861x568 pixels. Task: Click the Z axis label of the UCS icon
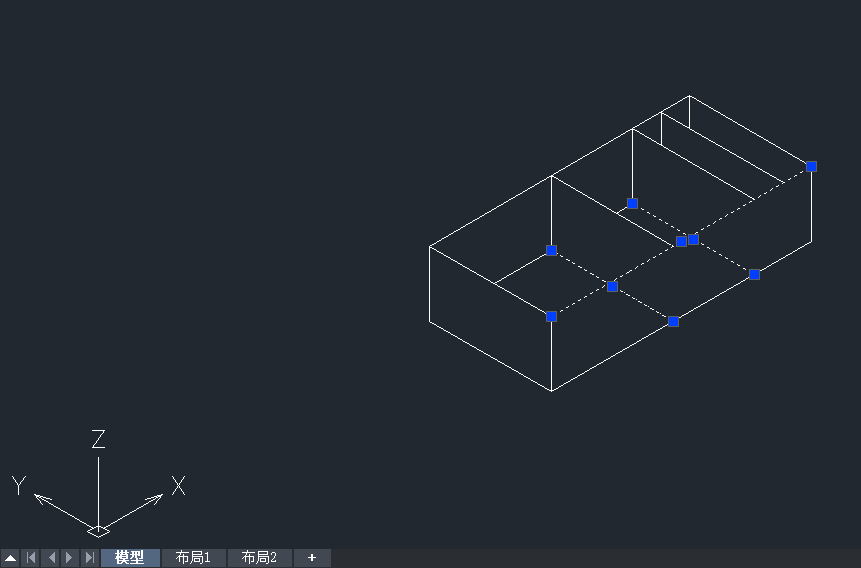tap(98, 439)
